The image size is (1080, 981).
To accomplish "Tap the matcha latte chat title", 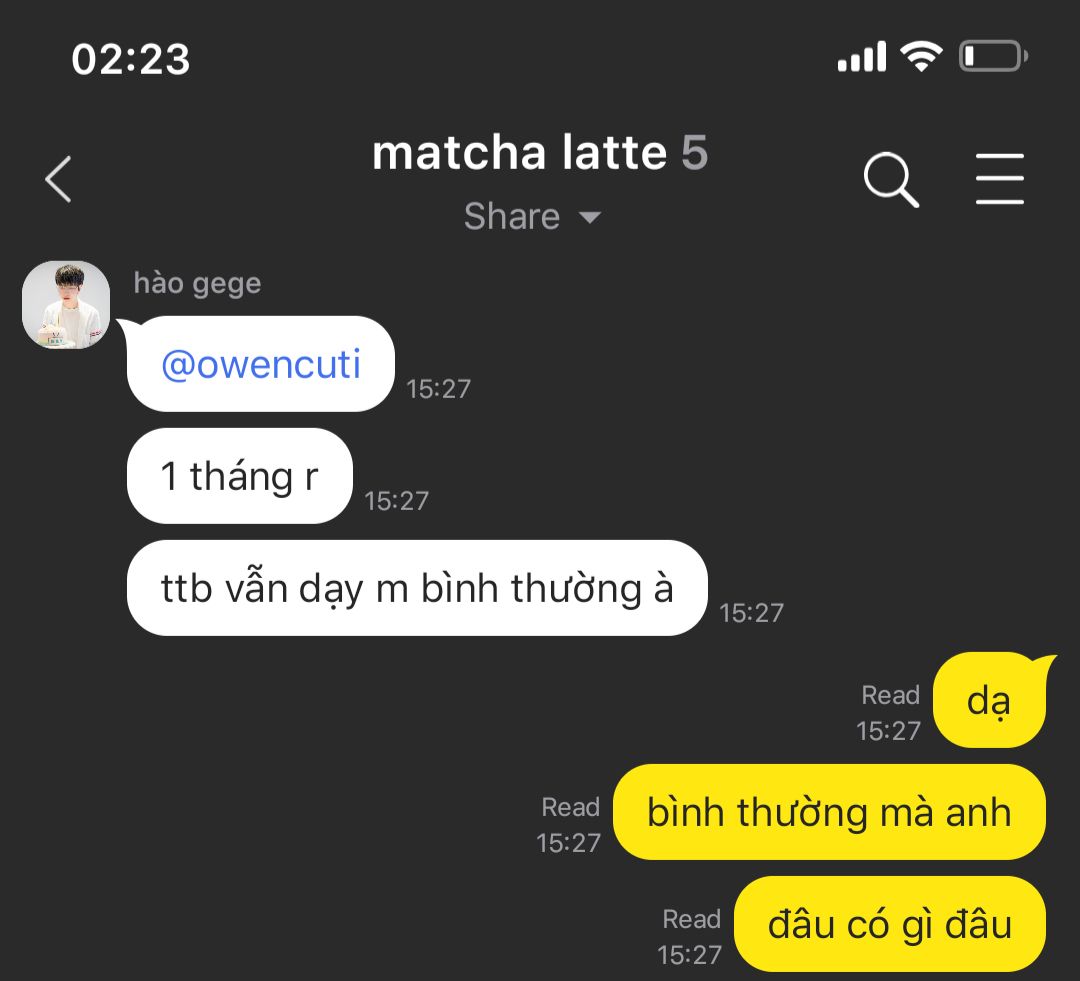I will point(519,152).
